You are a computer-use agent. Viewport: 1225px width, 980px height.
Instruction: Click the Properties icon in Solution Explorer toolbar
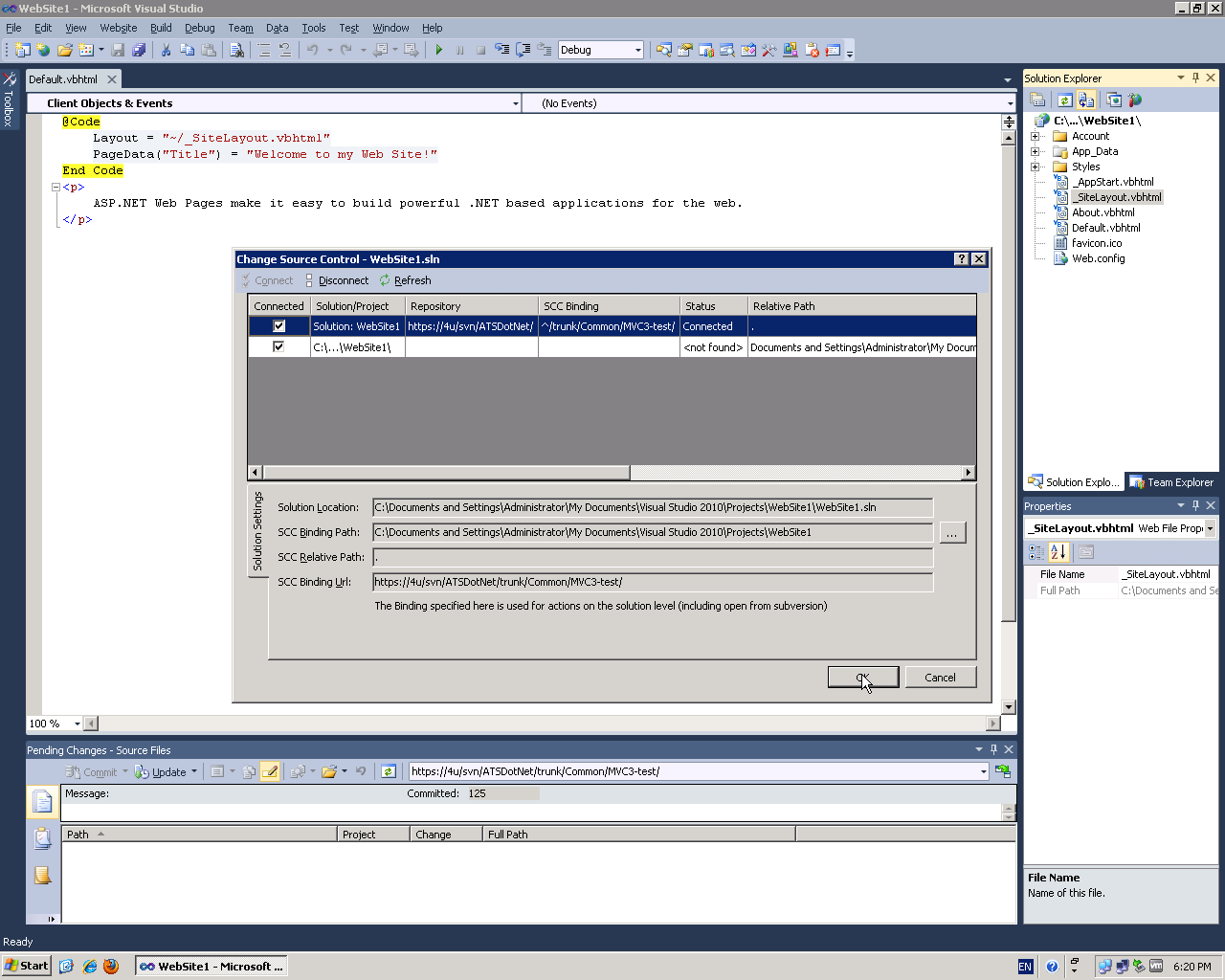pyautogui.click(x=1037, y=100)
